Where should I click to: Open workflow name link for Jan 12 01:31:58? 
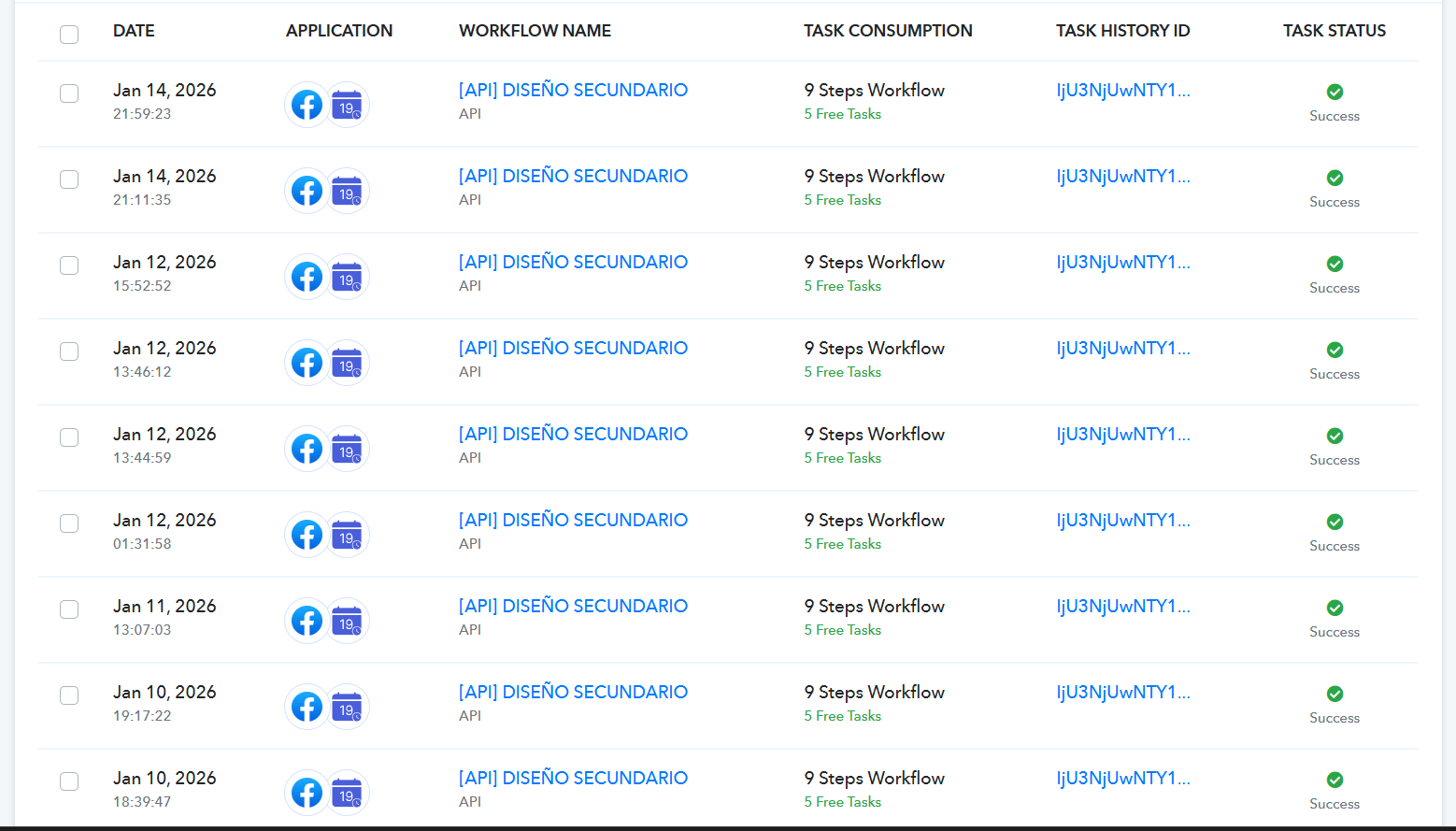pyautogui.click(x=573, y=521)
